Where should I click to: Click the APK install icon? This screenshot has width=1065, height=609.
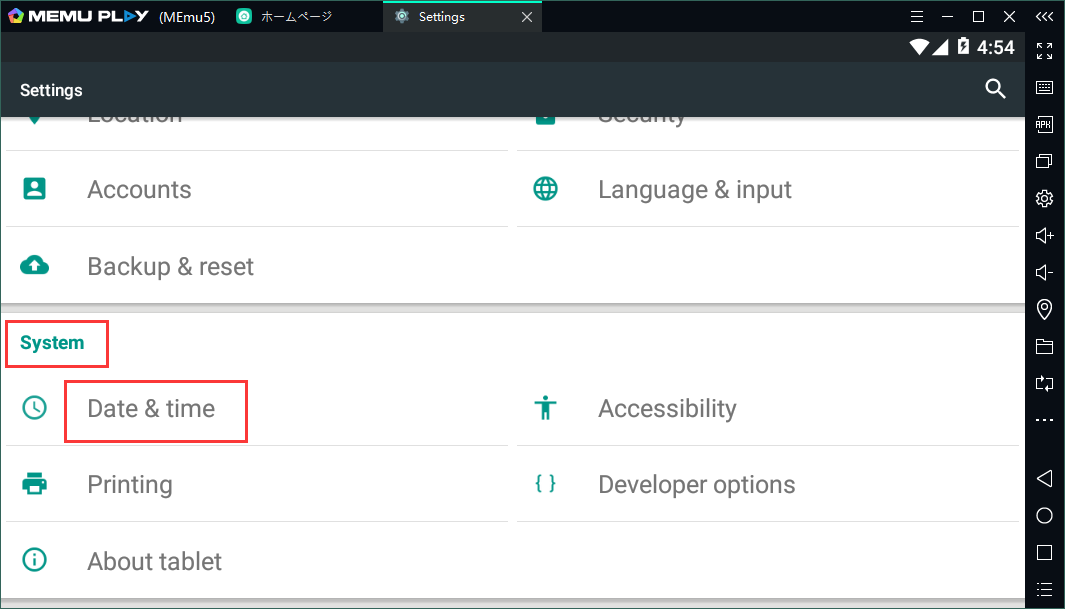1044,124
